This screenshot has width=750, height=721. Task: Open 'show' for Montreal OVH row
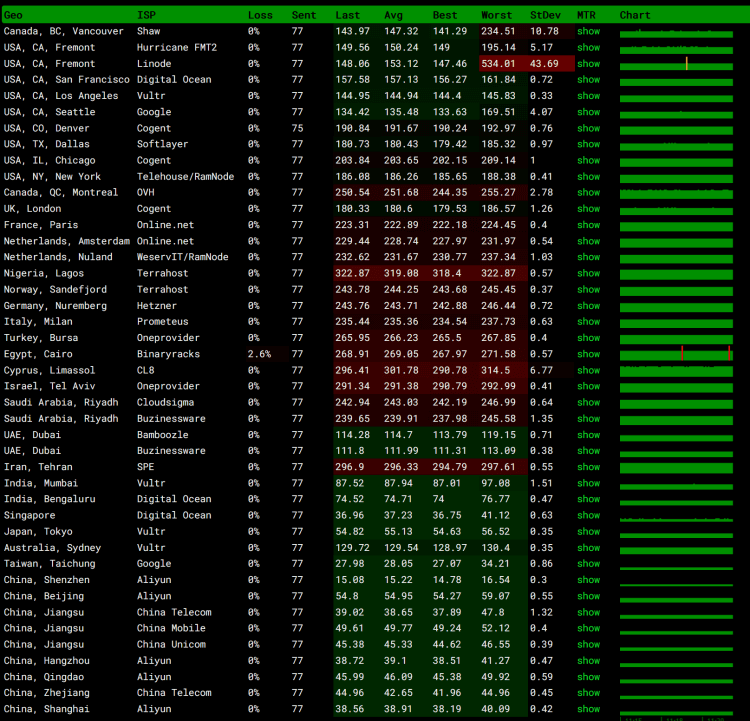[x=588, y=192]
